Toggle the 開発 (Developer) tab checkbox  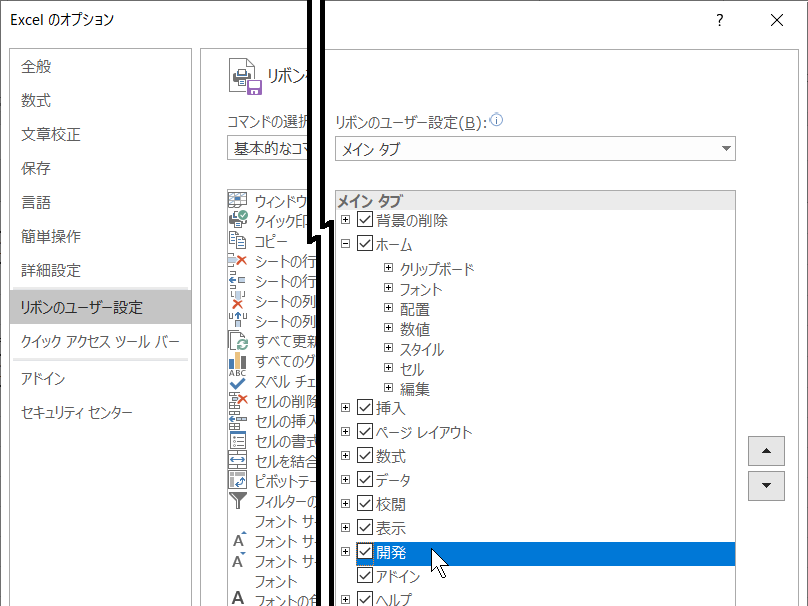[365, 551]
